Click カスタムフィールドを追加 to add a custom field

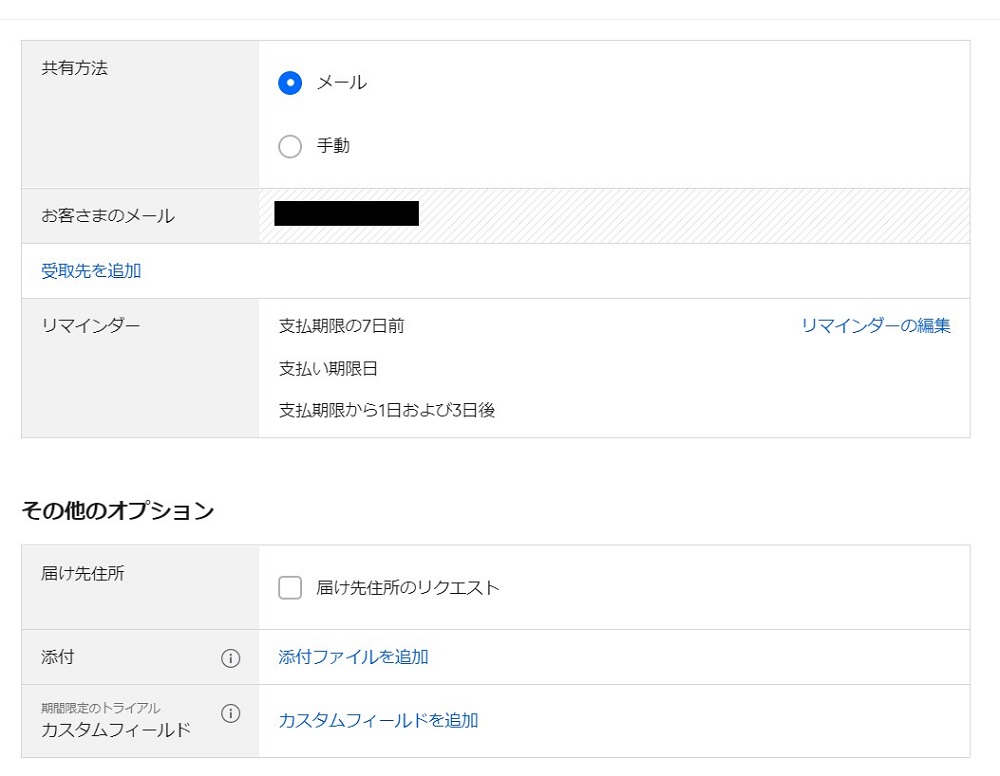[x=378, y=720]
